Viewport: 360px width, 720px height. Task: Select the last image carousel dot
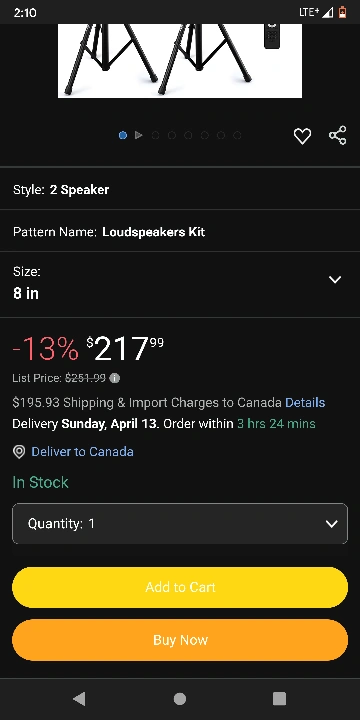tap(237, 135)
